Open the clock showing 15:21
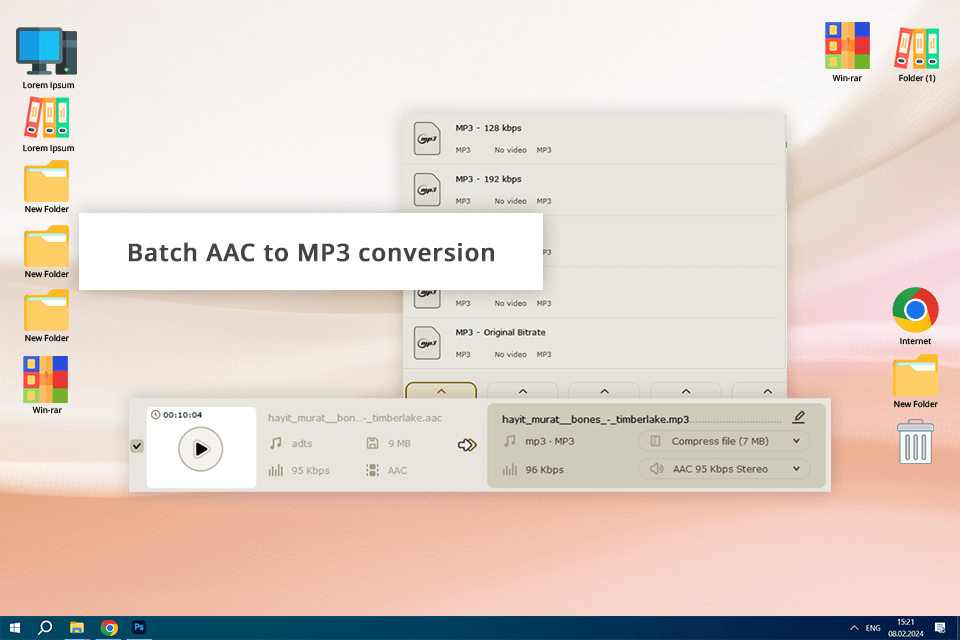The width and height of the screenshot is (960, 640). [906, 628]
